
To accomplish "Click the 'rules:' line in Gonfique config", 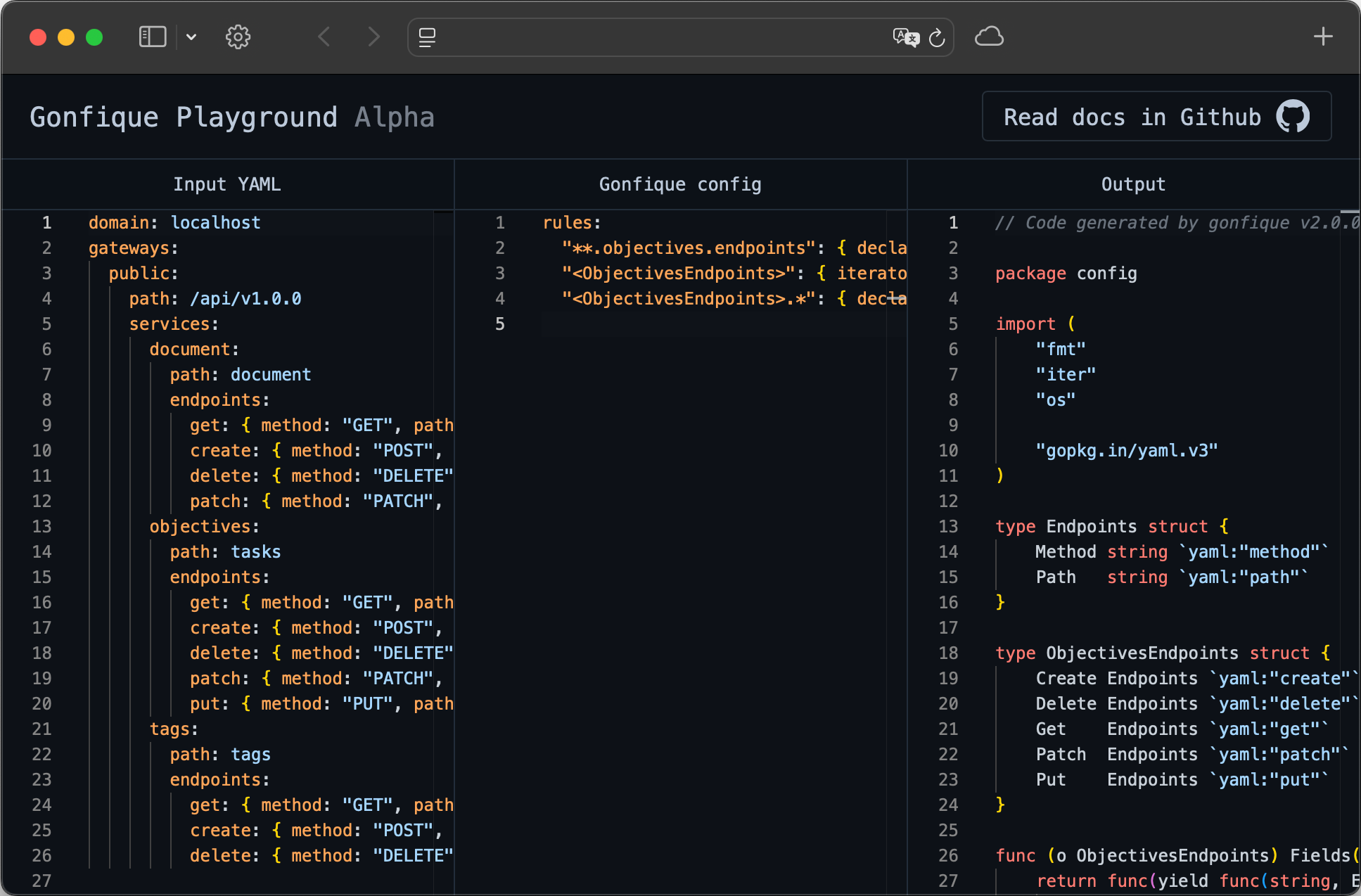I will pyautogui.click(x=572, y=222).
